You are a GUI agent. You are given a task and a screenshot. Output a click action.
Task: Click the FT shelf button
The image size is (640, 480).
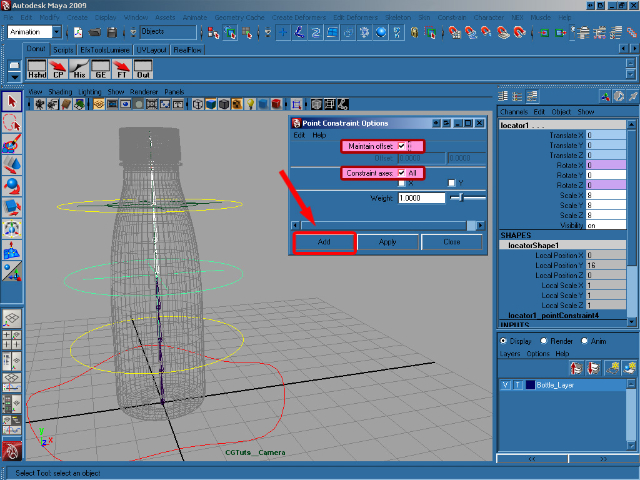point(122,69)
